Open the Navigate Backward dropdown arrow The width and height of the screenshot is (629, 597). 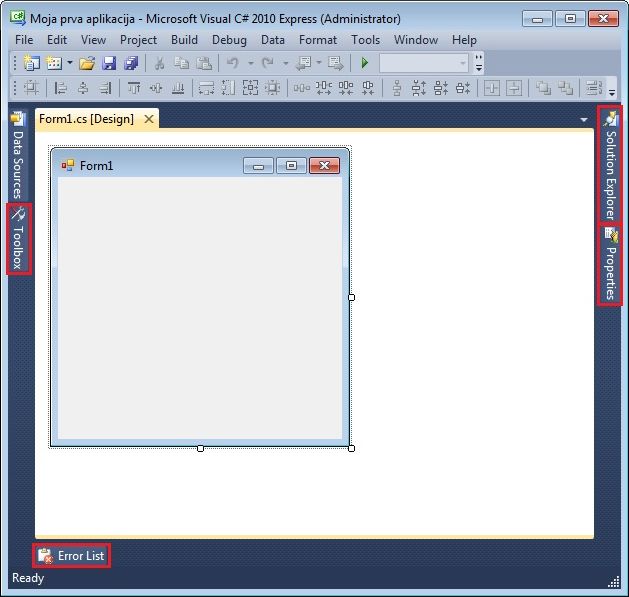pos(319,63)
